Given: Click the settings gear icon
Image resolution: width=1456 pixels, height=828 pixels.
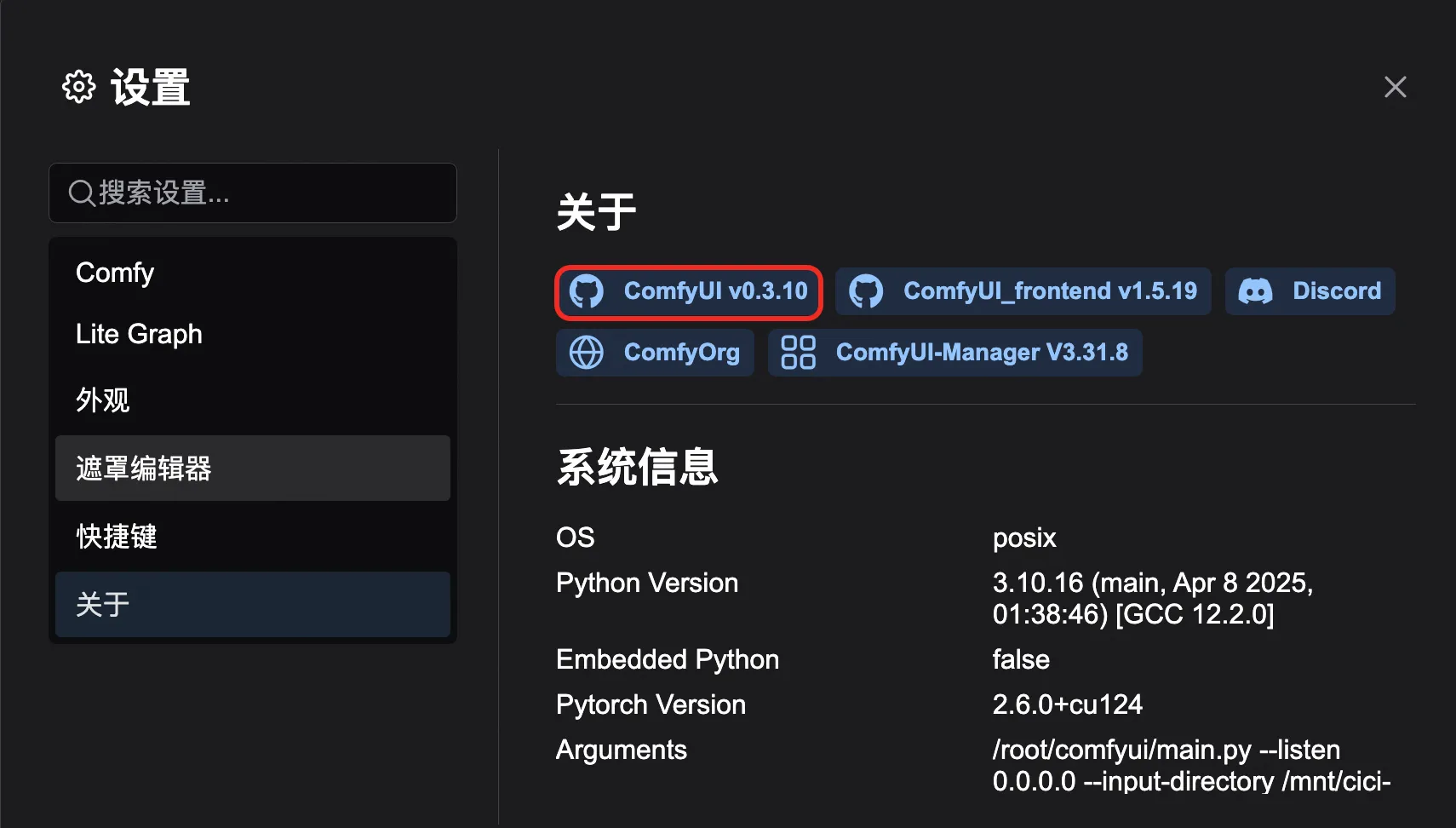Looking at the screenshot, I should [79, 87].
